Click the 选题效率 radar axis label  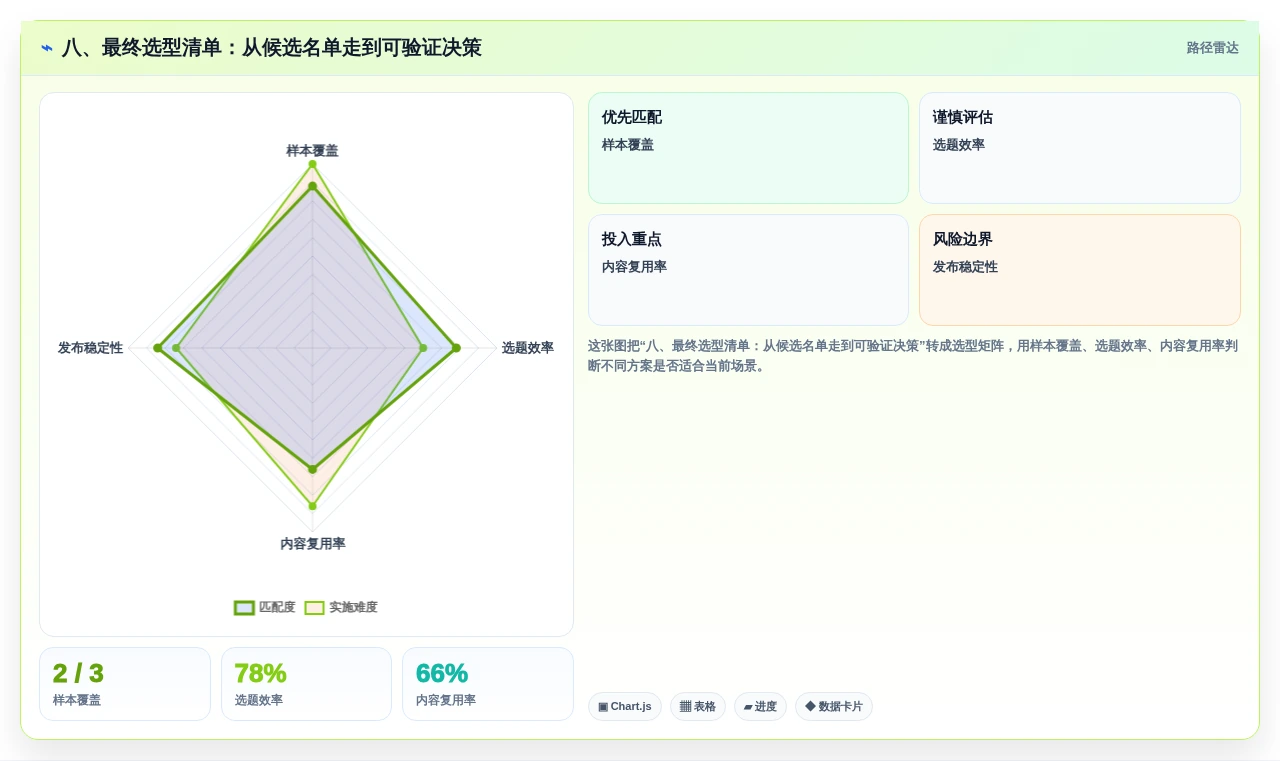(528, 348)
